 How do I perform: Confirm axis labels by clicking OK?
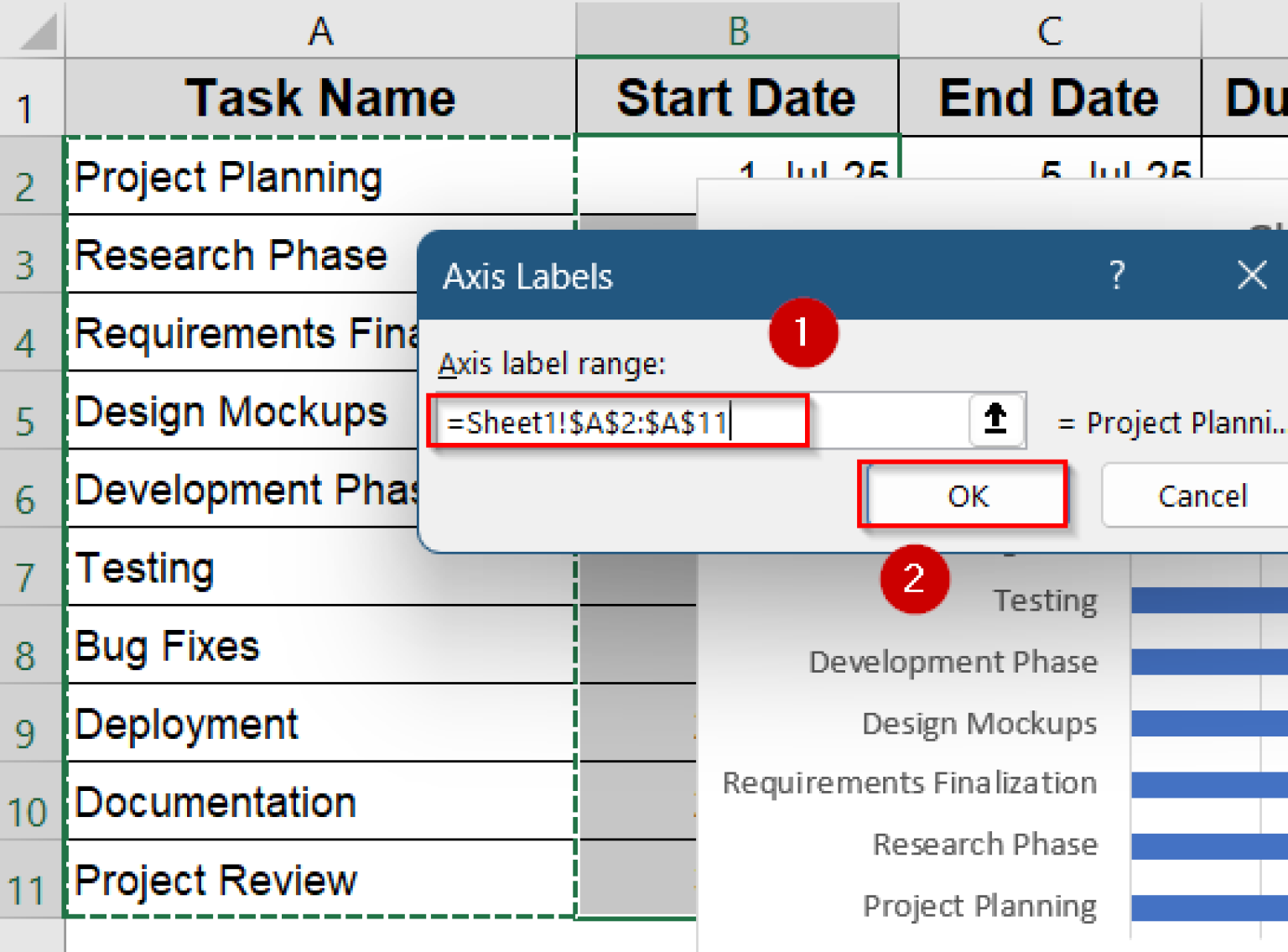(x=963, y=496)
